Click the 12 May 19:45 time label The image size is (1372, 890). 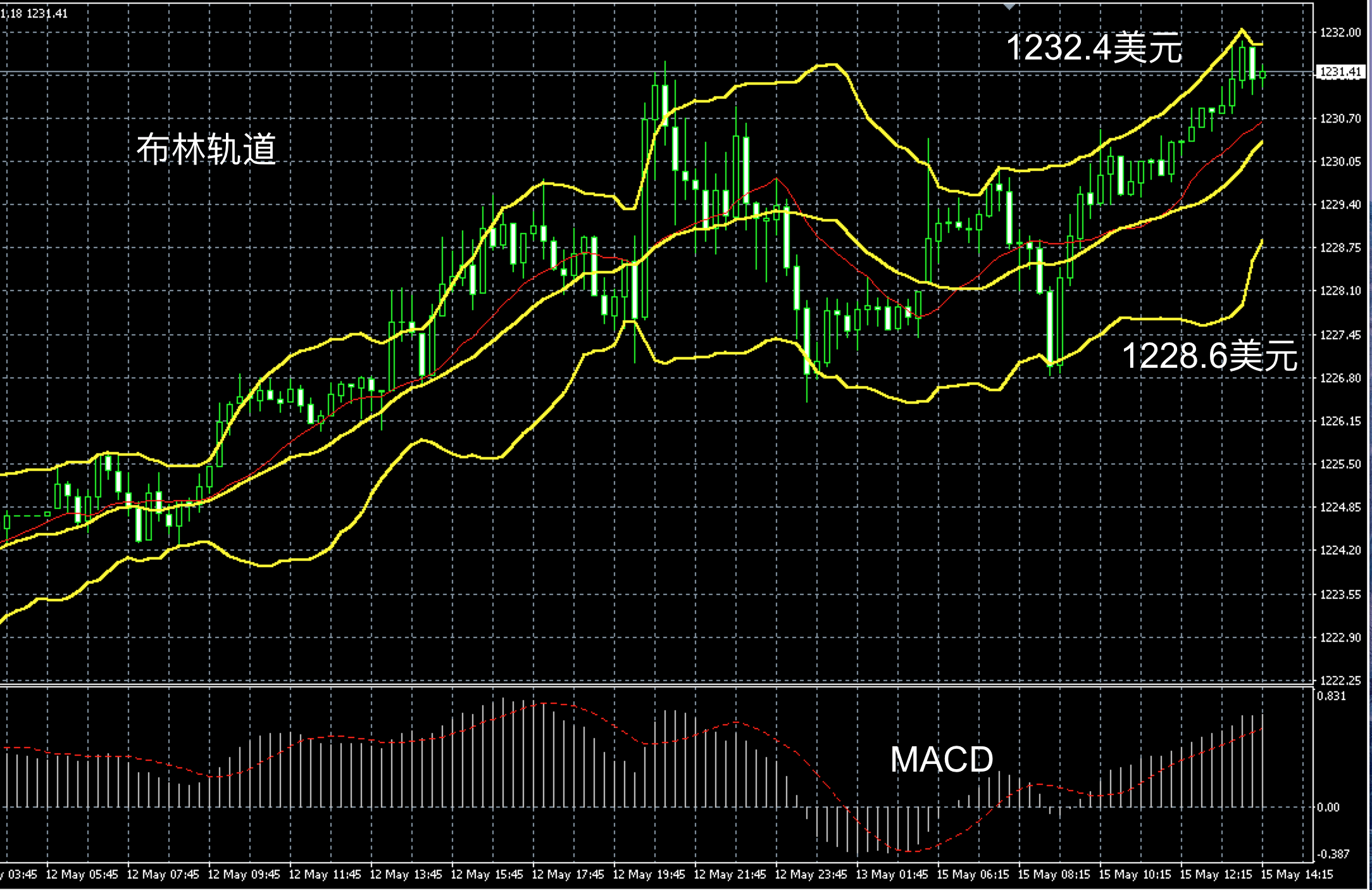click(649, 875)
